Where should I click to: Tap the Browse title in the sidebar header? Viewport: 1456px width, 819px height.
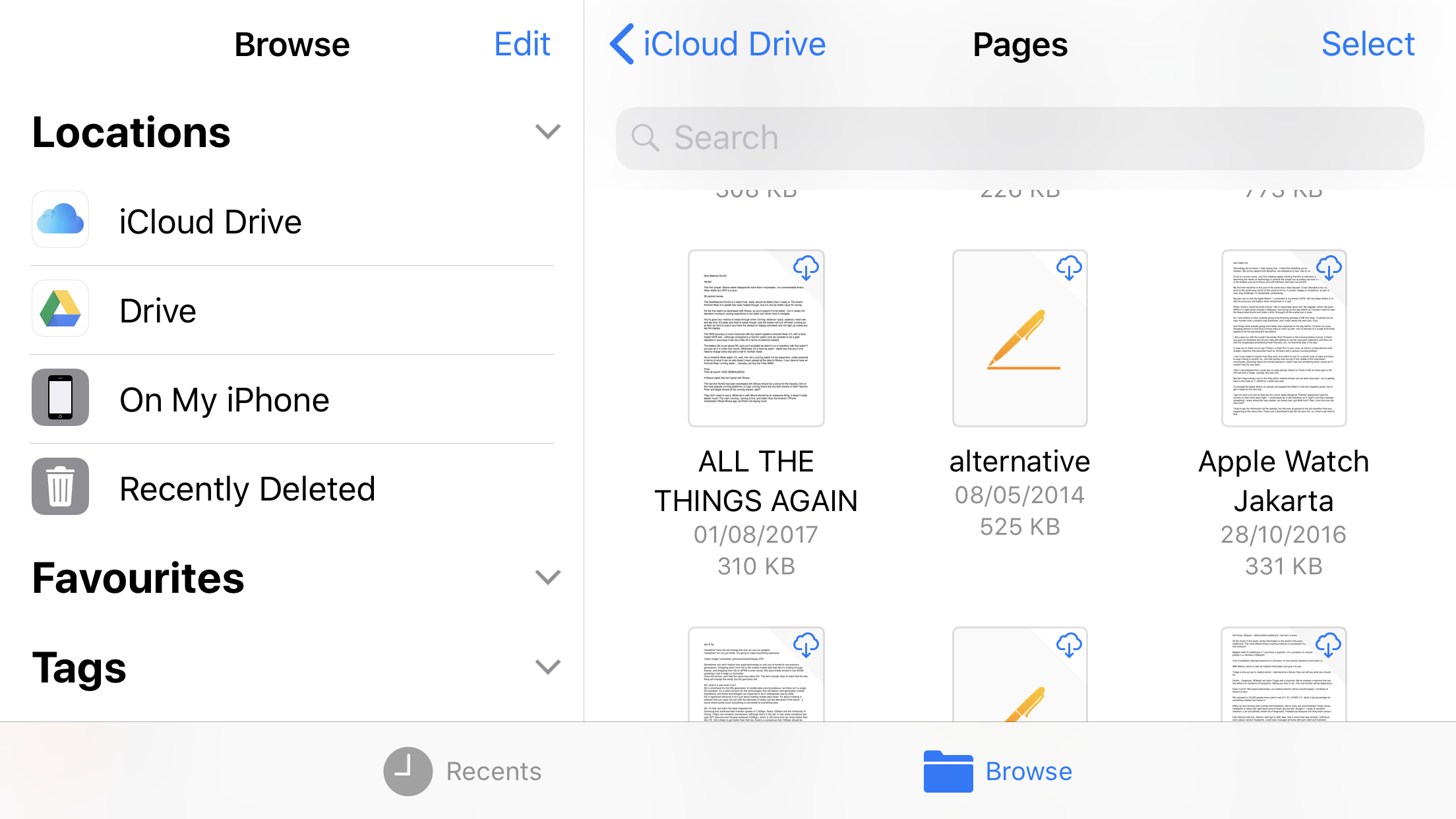click(292, 44)
